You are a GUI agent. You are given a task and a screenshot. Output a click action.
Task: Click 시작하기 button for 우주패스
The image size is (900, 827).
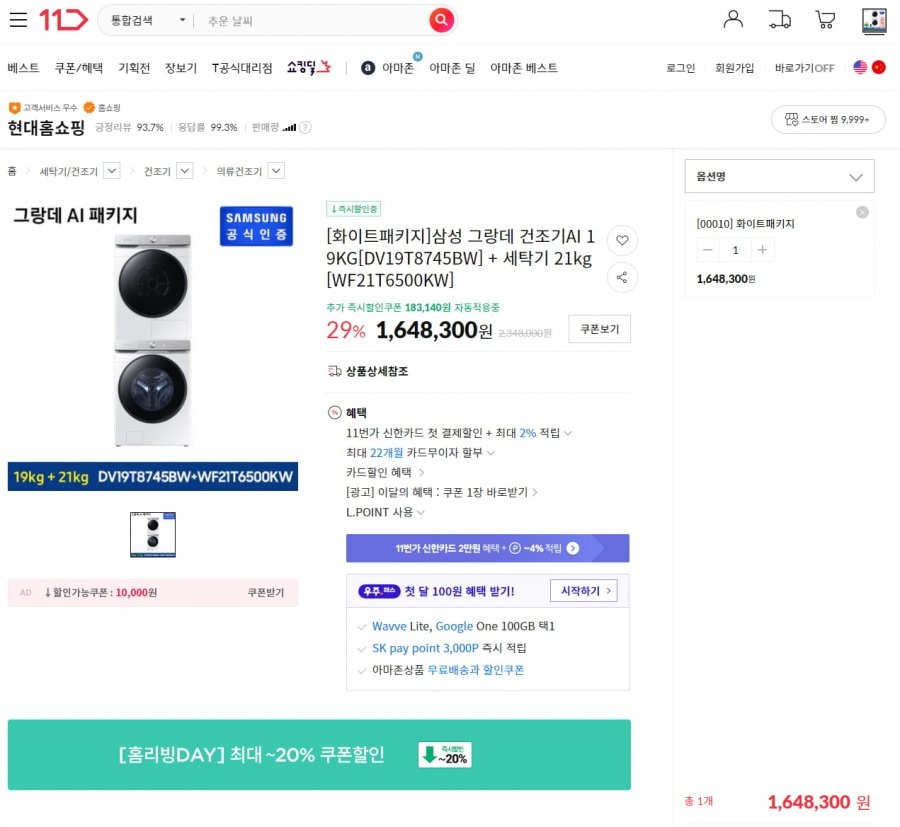pyautogui.click(x=583, y=591)
